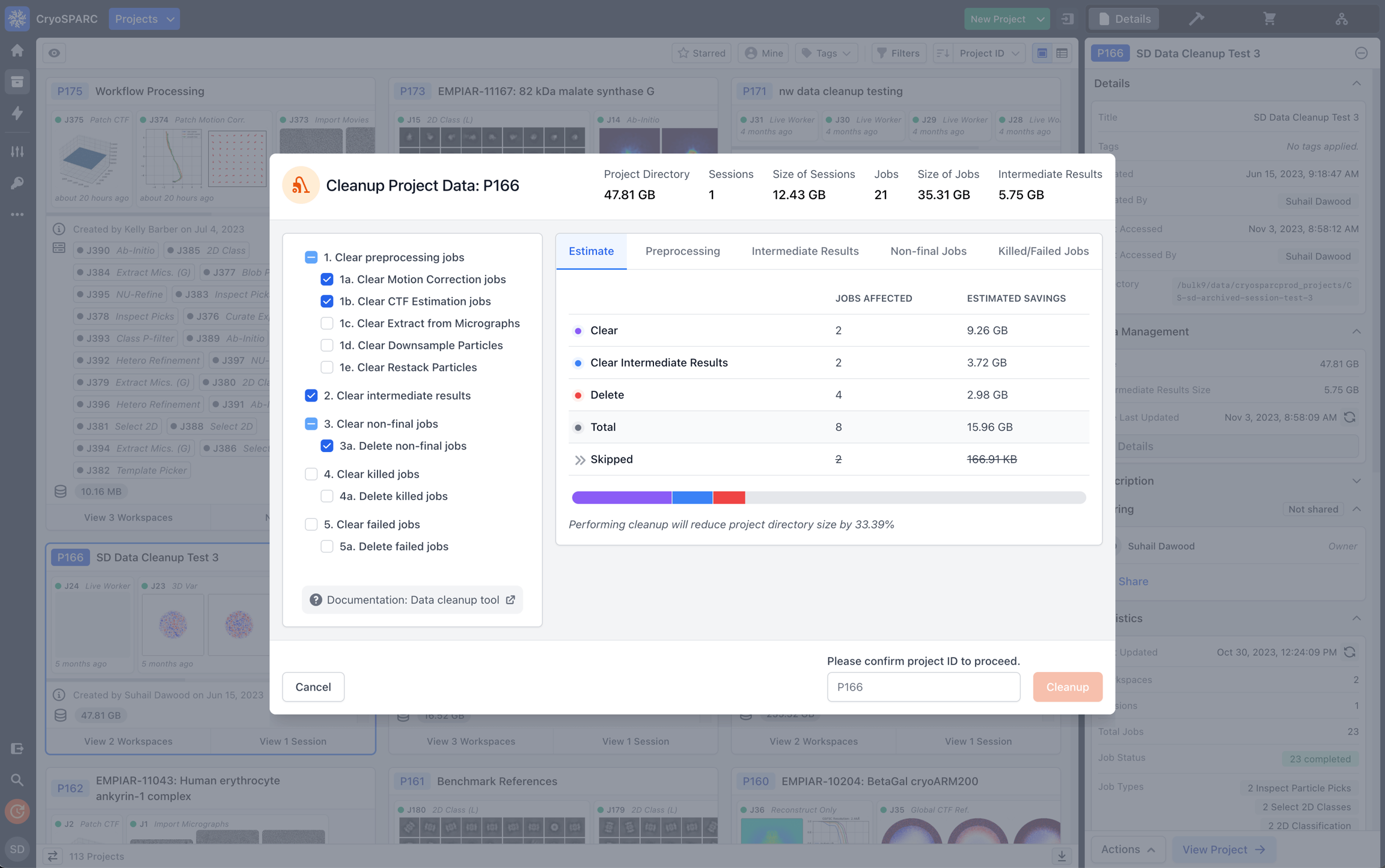Click the purple Clear segment of savings bar
1385x868 pixels.
(x=622, y=498)
